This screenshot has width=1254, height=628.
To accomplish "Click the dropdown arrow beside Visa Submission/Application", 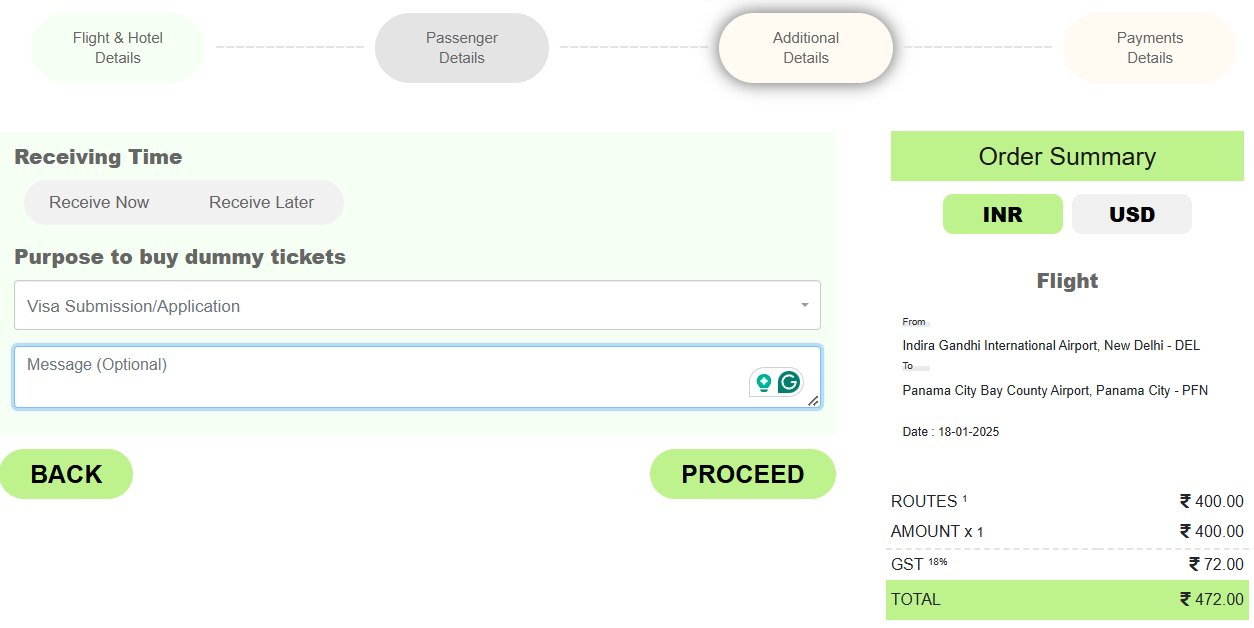I will point(804,305).
